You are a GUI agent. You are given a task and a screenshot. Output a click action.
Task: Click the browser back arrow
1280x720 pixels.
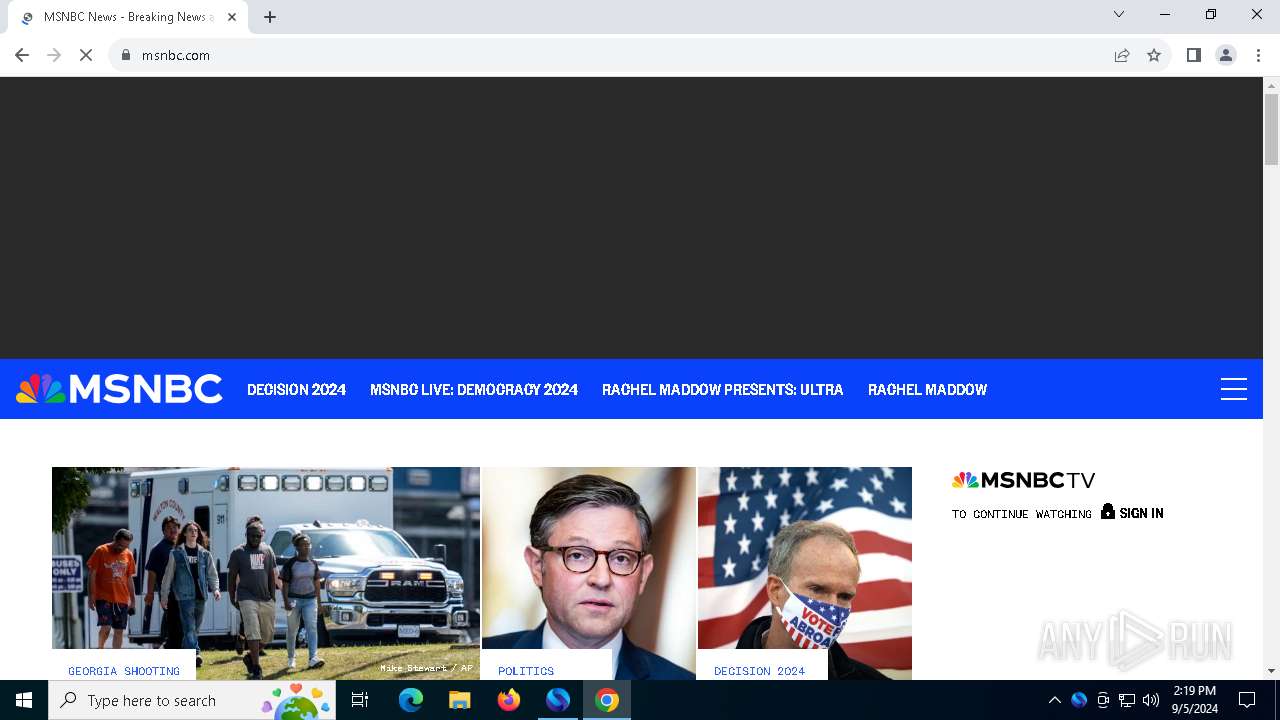[x=22, y=55]
